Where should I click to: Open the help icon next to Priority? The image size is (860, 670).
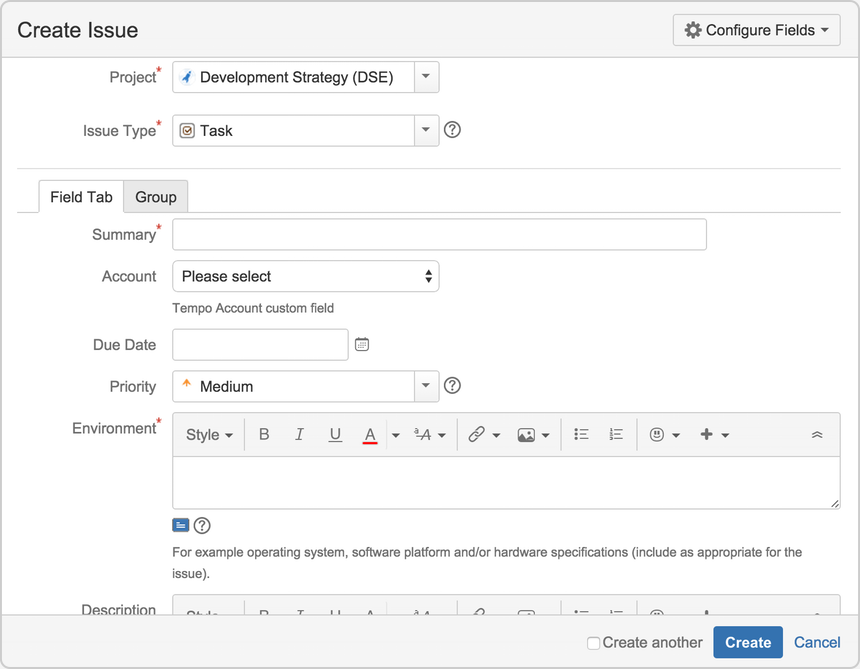coord(452,385)
